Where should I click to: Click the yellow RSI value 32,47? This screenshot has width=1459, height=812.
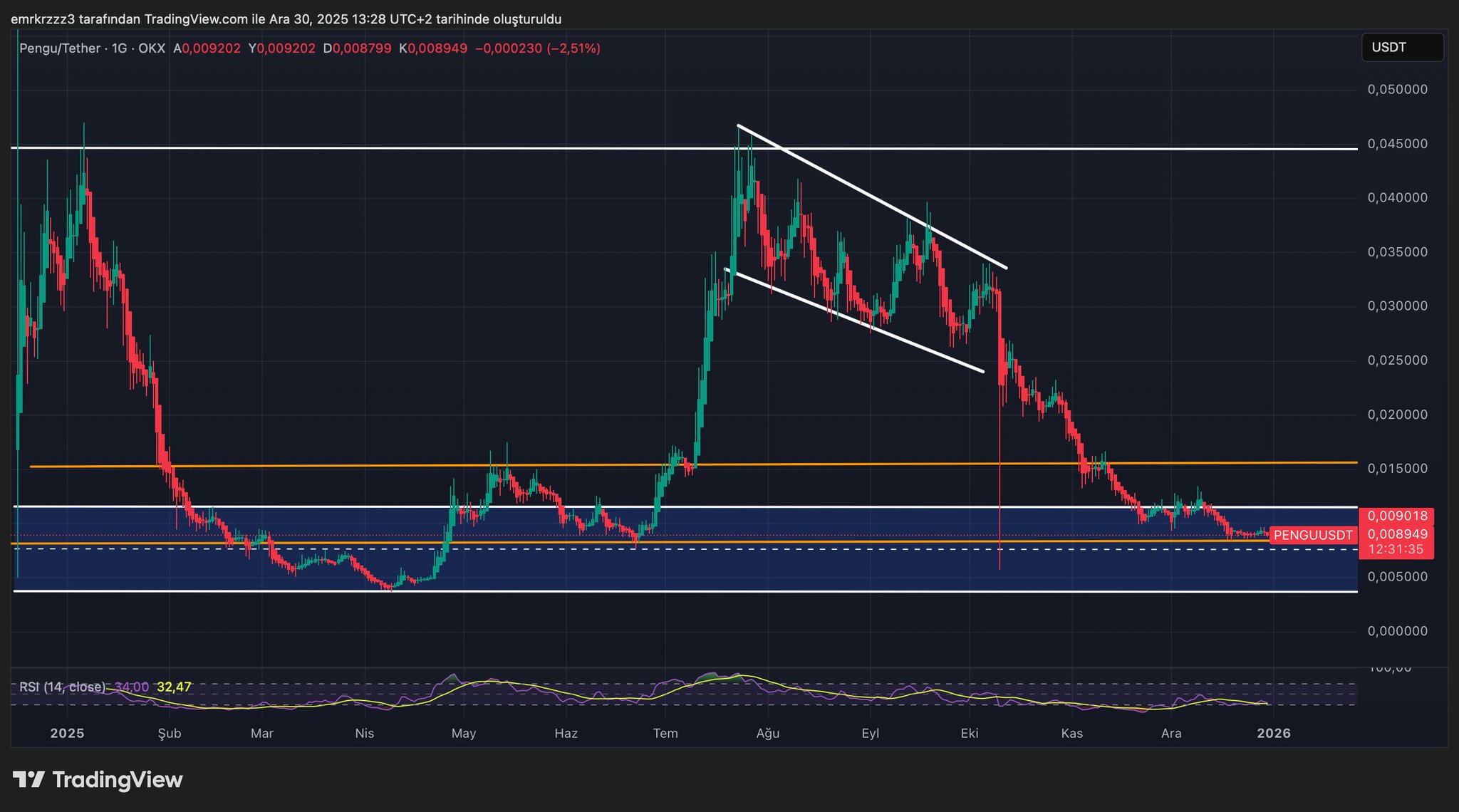174,687
